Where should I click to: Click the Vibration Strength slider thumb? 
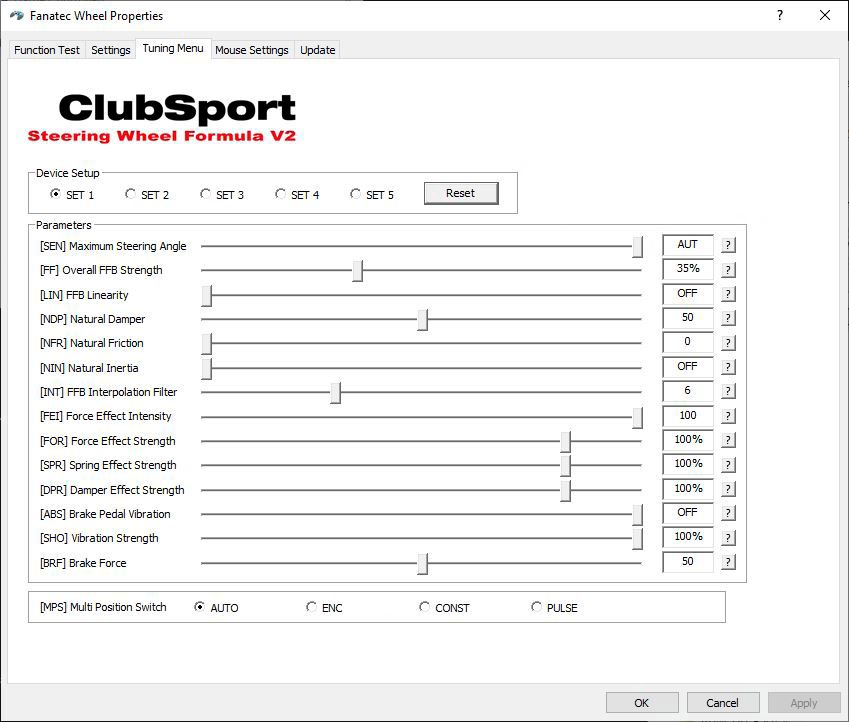[x=637, y=538]
